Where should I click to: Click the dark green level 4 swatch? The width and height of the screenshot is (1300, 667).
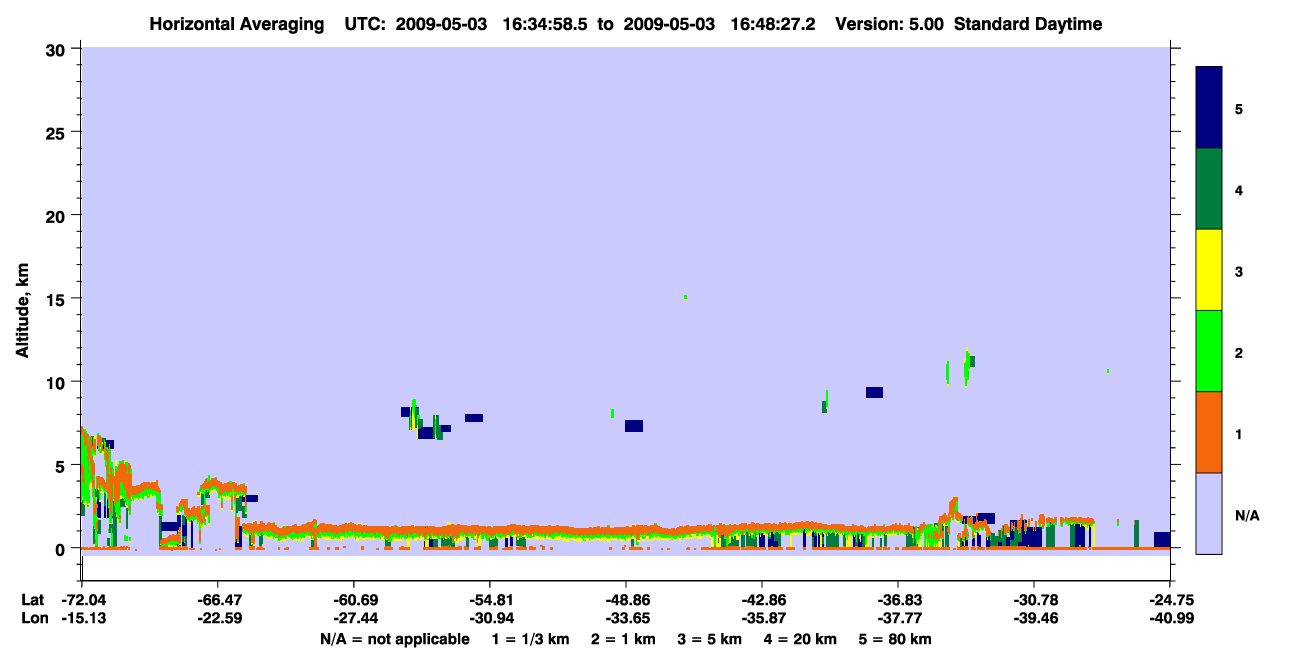point(1209,189)
